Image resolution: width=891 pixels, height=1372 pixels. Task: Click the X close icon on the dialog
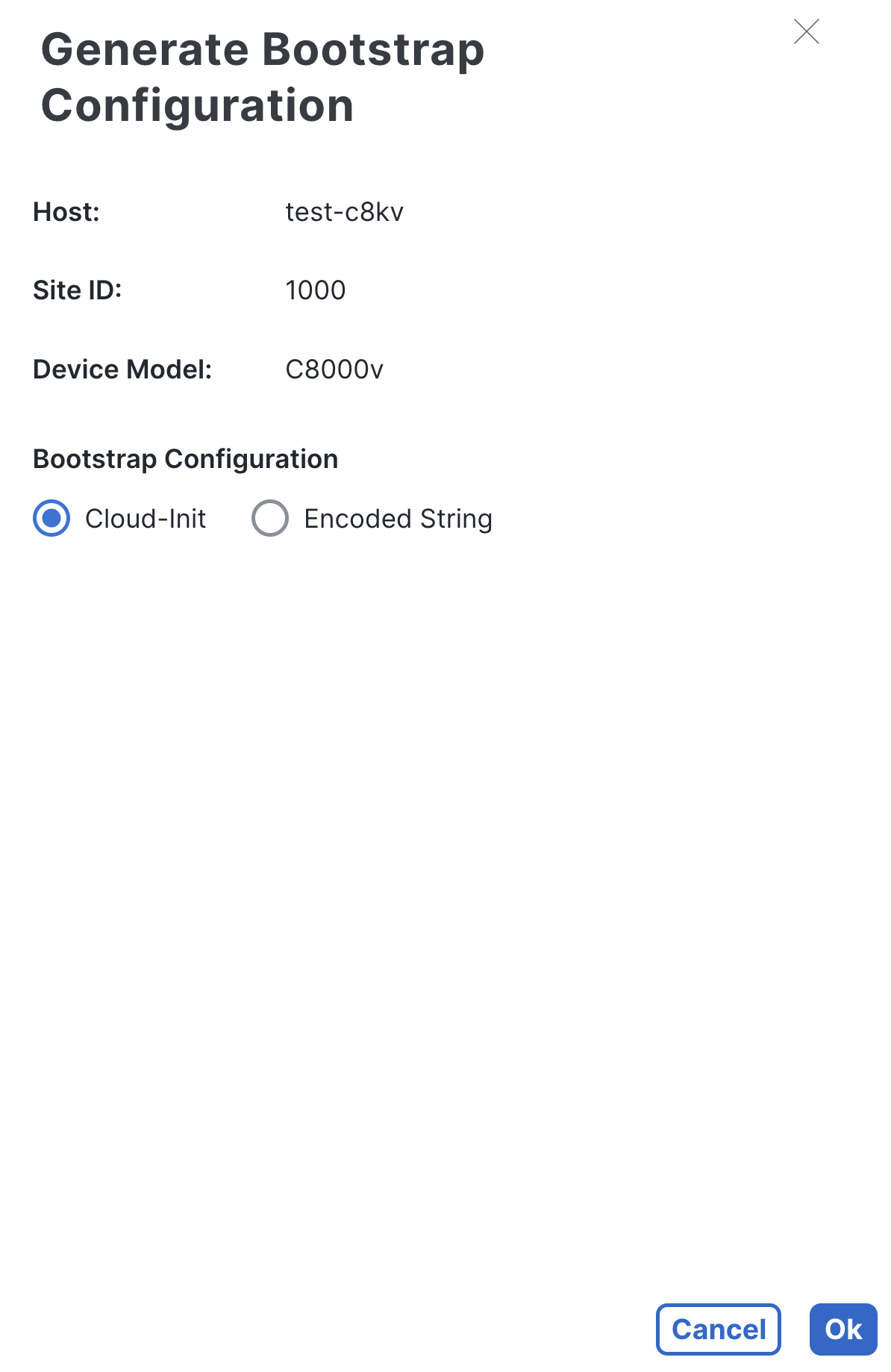(808, 32)
